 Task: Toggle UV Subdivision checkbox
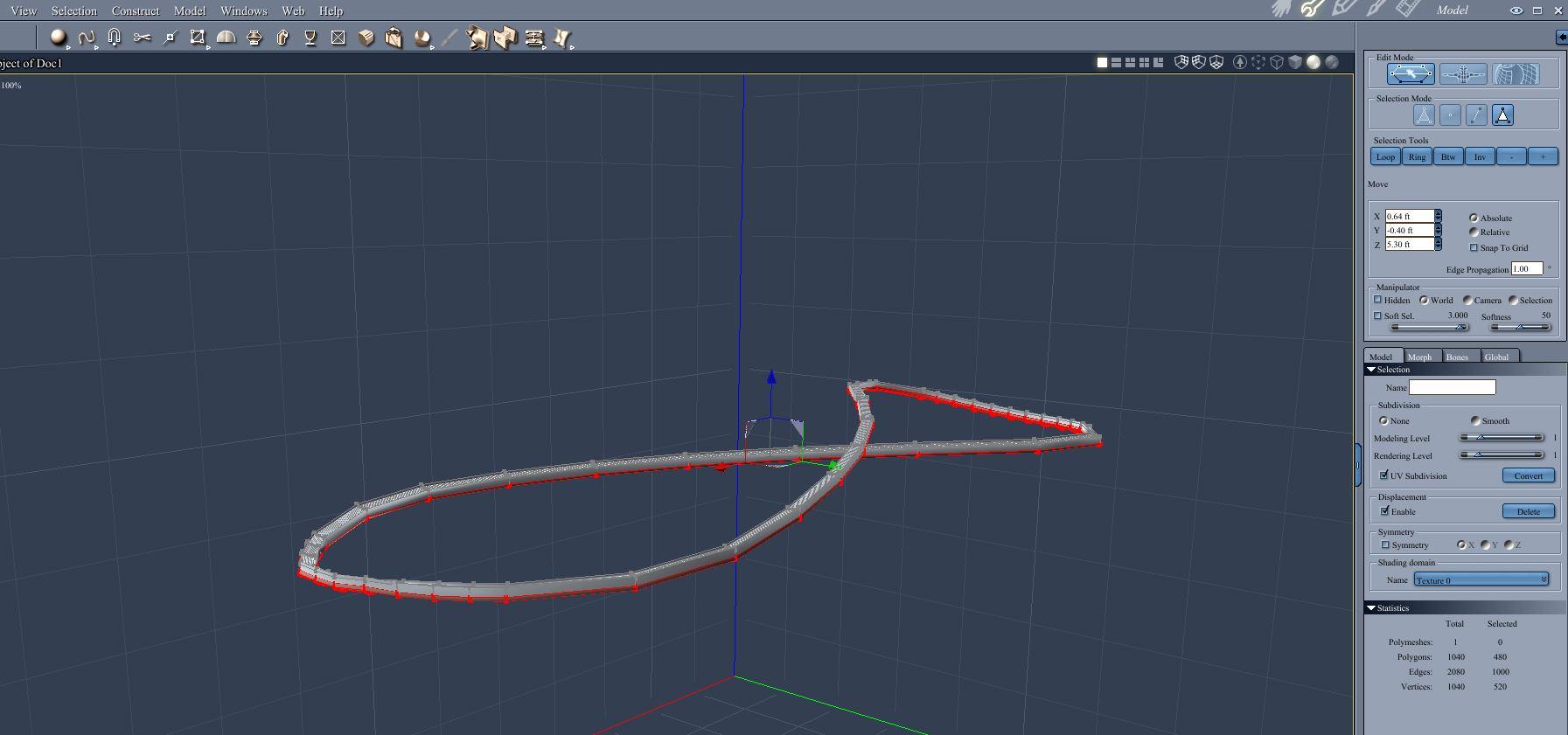tap(1384, 475)
